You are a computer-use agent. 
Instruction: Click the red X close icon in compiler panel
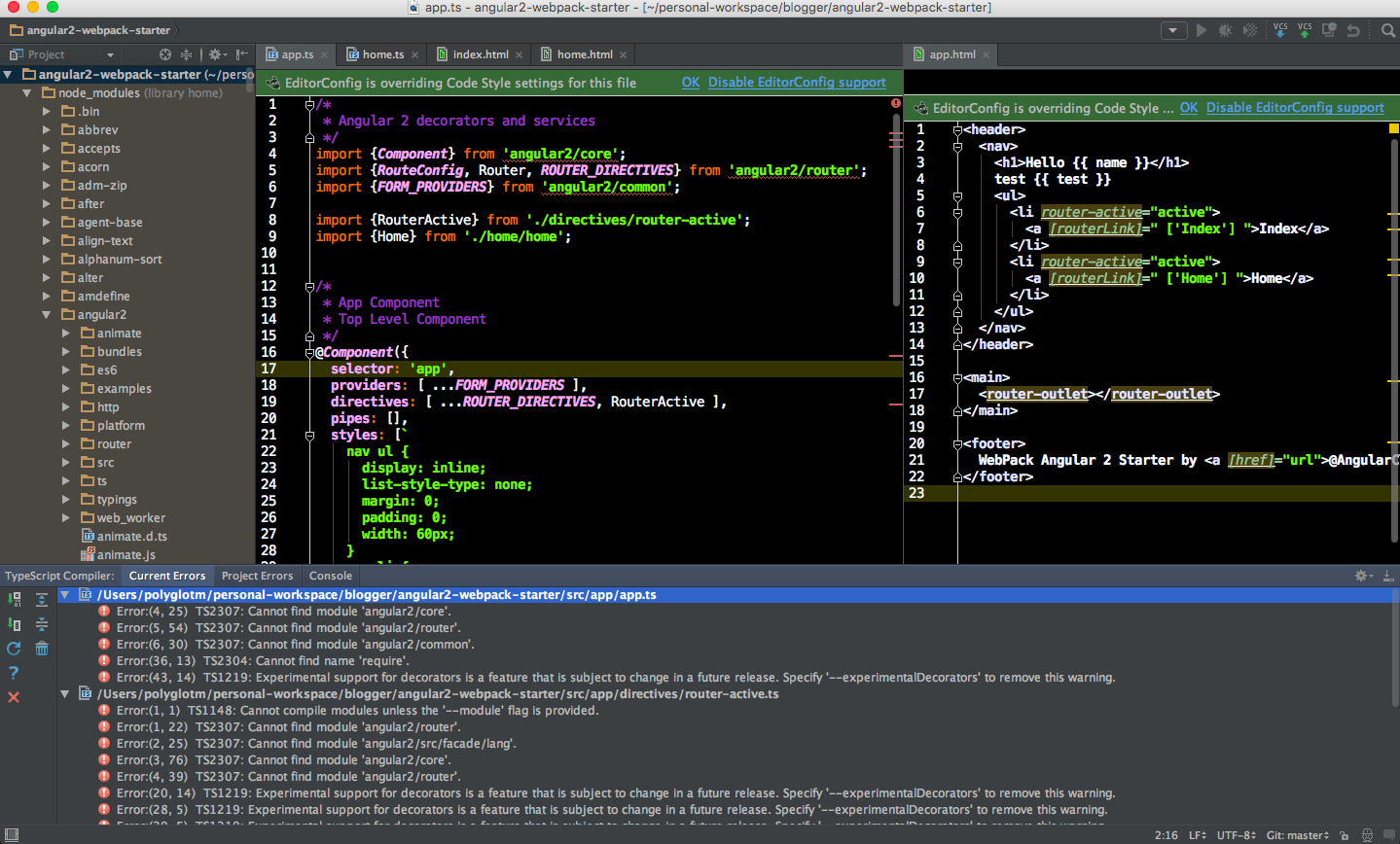point(14,697)
